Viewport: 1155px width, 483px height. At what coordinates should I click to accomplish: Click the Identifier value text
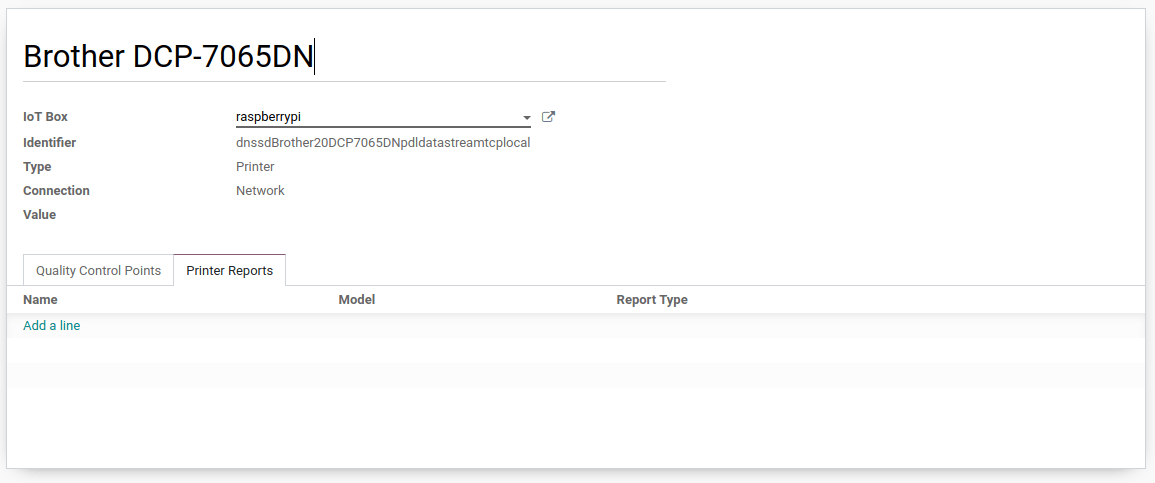[382, 143]
